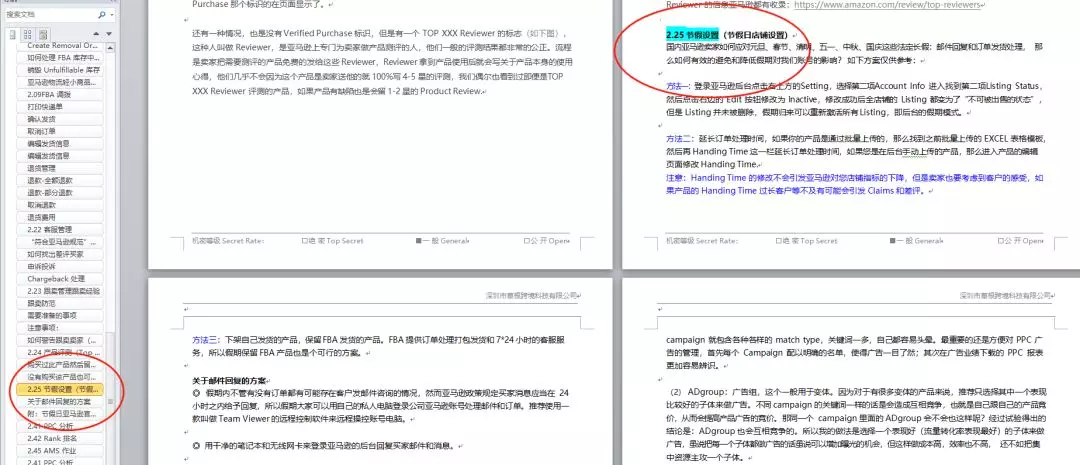This screenshot has height=465, width=1080.
Task: Open heading '退款-全额退款'
Action: 62,180
